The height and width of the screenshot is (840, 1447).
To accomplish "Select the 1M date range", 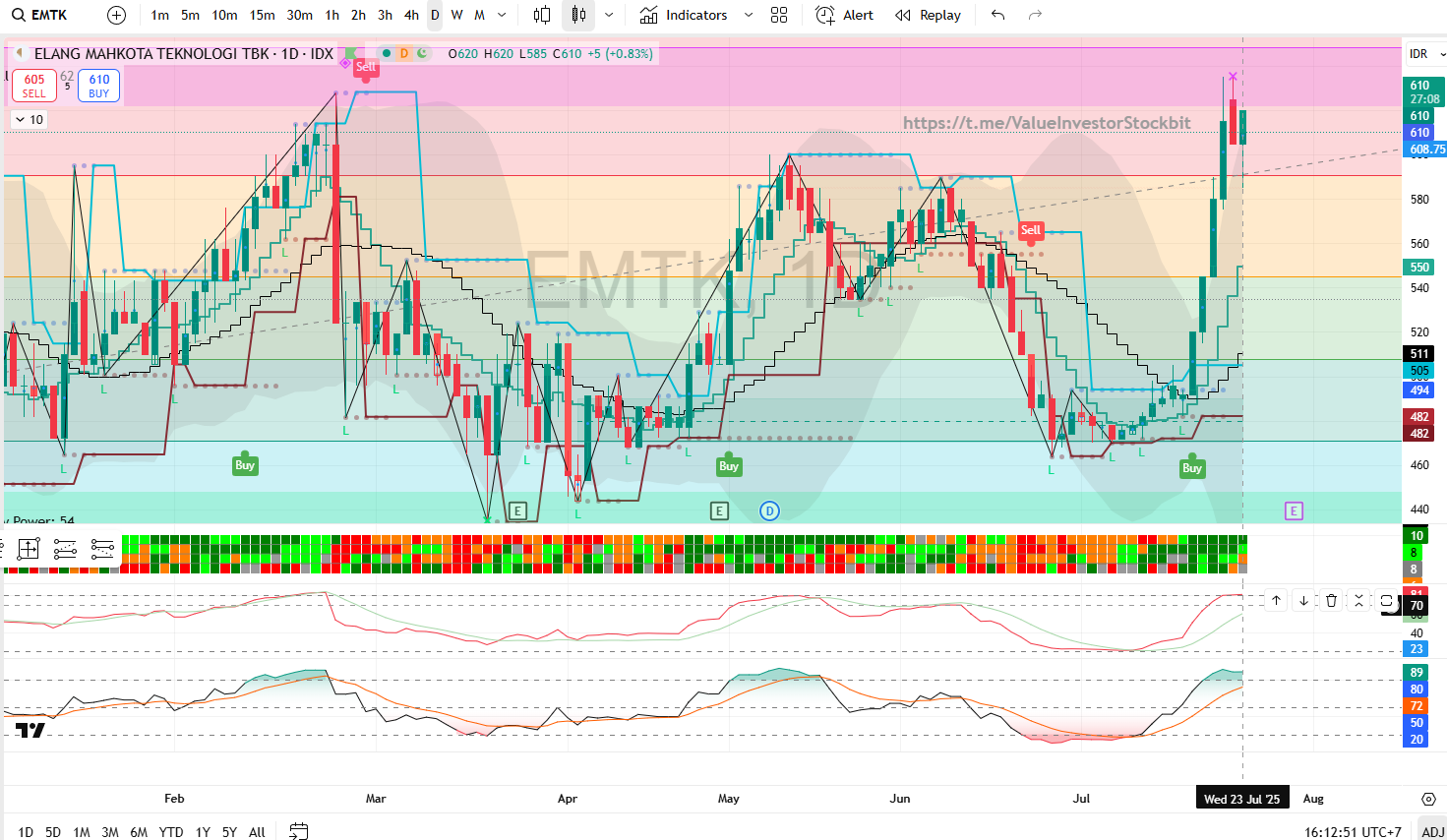I will pyautogui.click(x=82, y=832).
